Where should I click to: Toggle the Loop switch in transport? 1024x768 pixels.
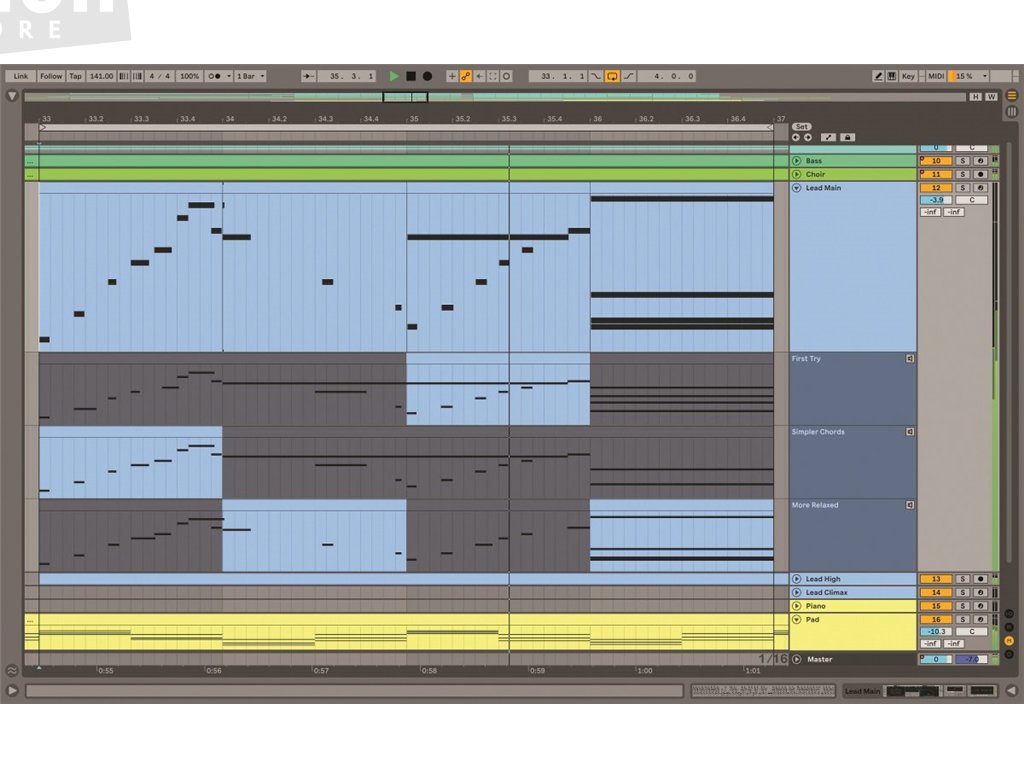tap(612, 76)
